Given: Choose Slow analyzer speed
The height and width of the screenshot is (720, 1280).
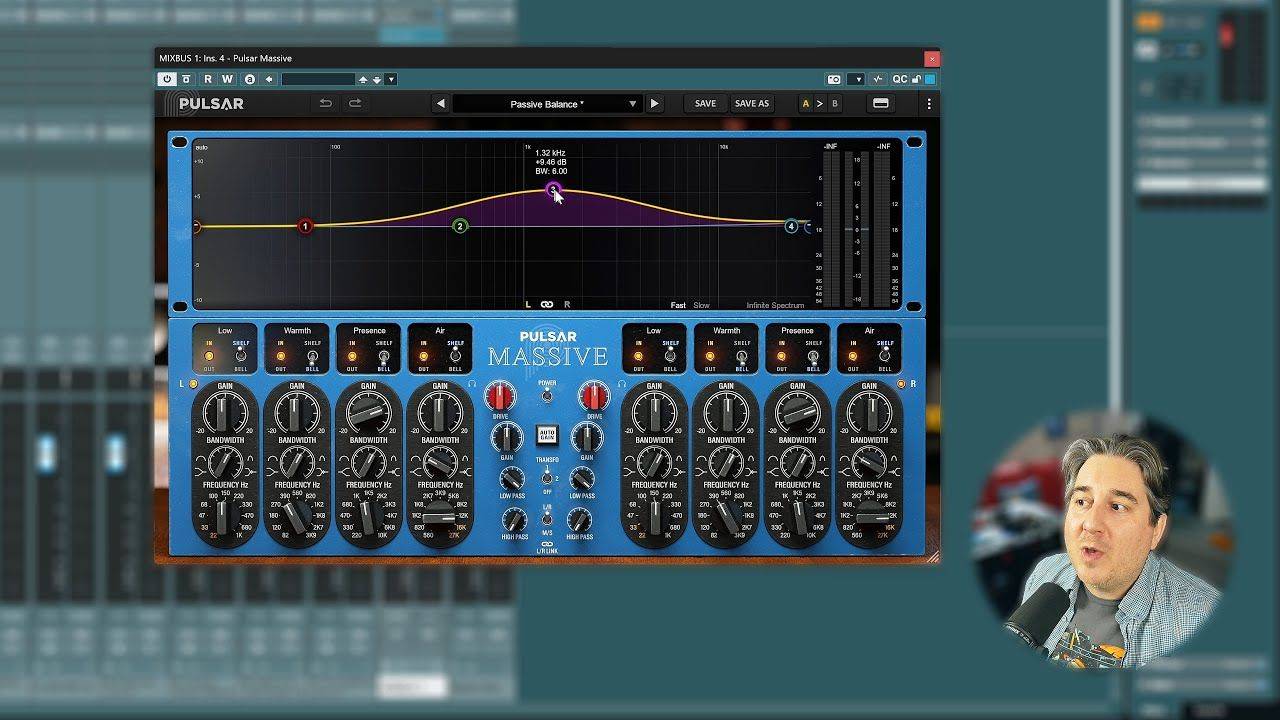Looking at the screenshot, I should [702, 305].
